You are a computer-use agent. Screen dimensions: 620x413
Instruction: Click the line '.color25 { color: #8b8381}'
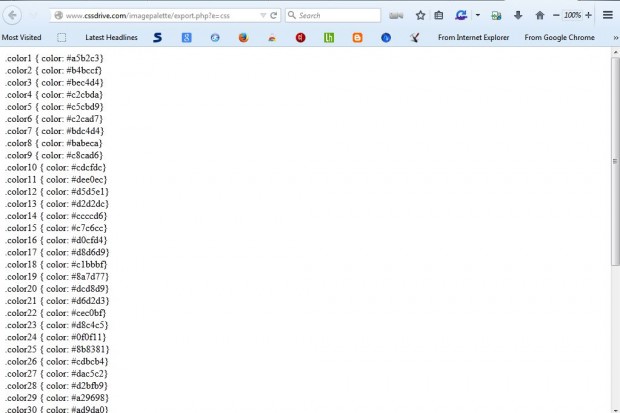57,349
